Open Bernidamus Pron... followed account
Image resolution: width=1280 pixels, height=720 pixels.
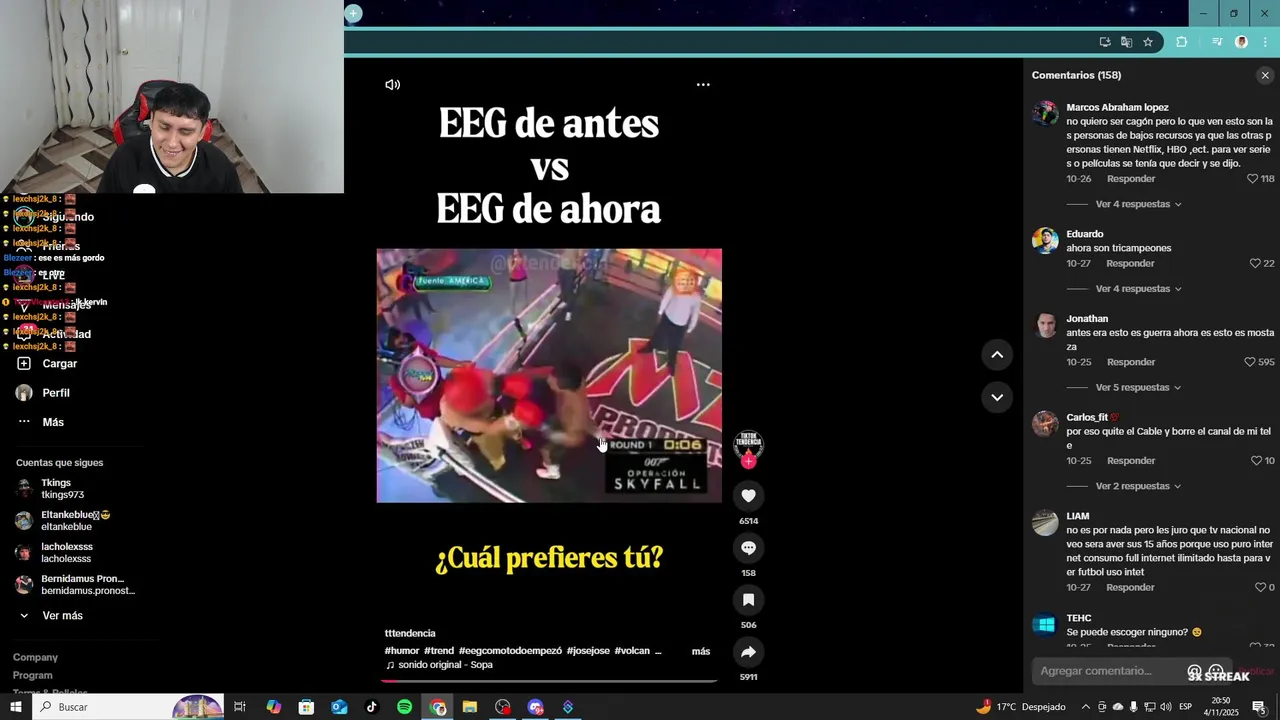coord(75,585)
